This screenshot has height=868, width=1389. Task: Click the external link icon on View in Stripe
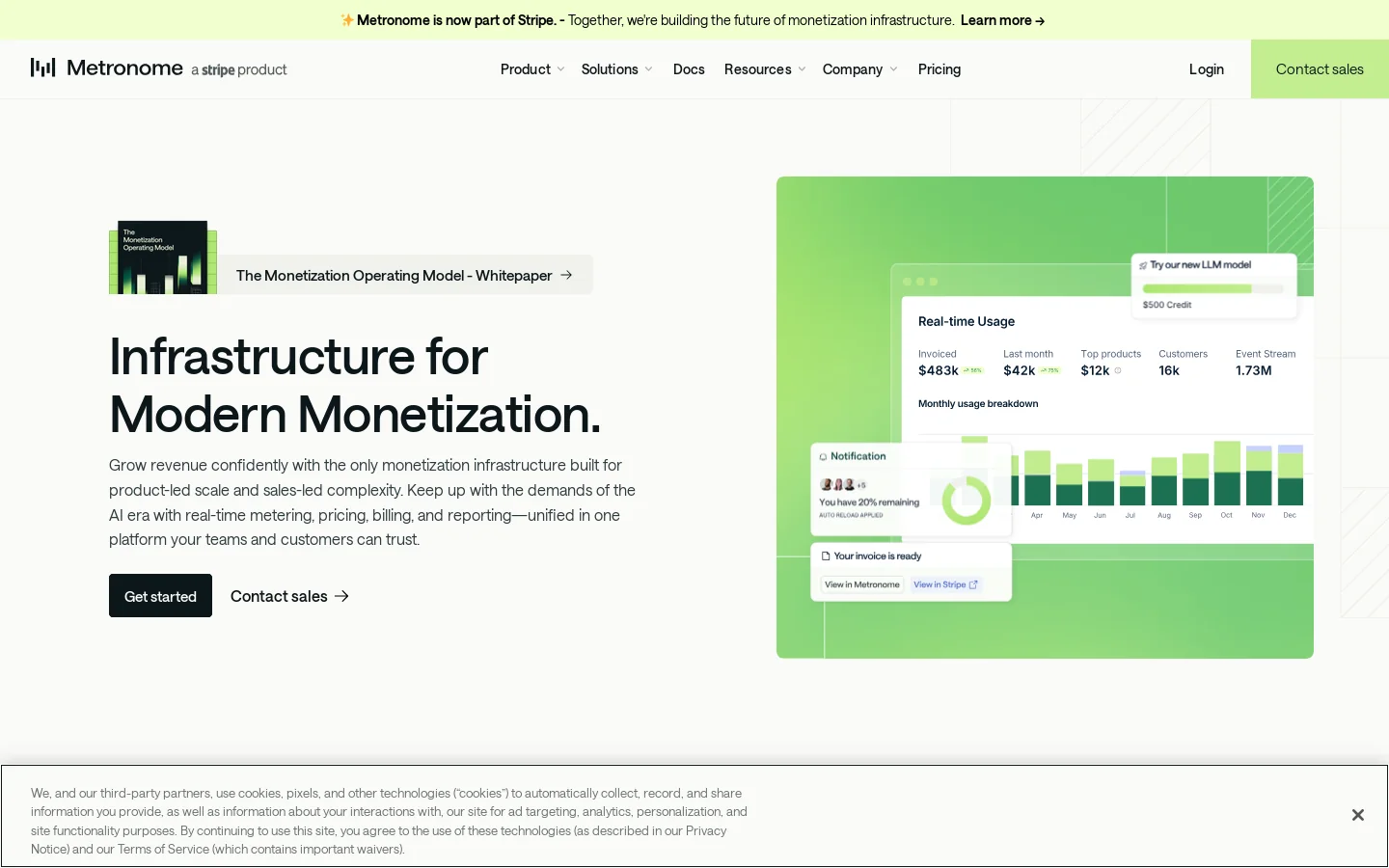pos(973,584)
